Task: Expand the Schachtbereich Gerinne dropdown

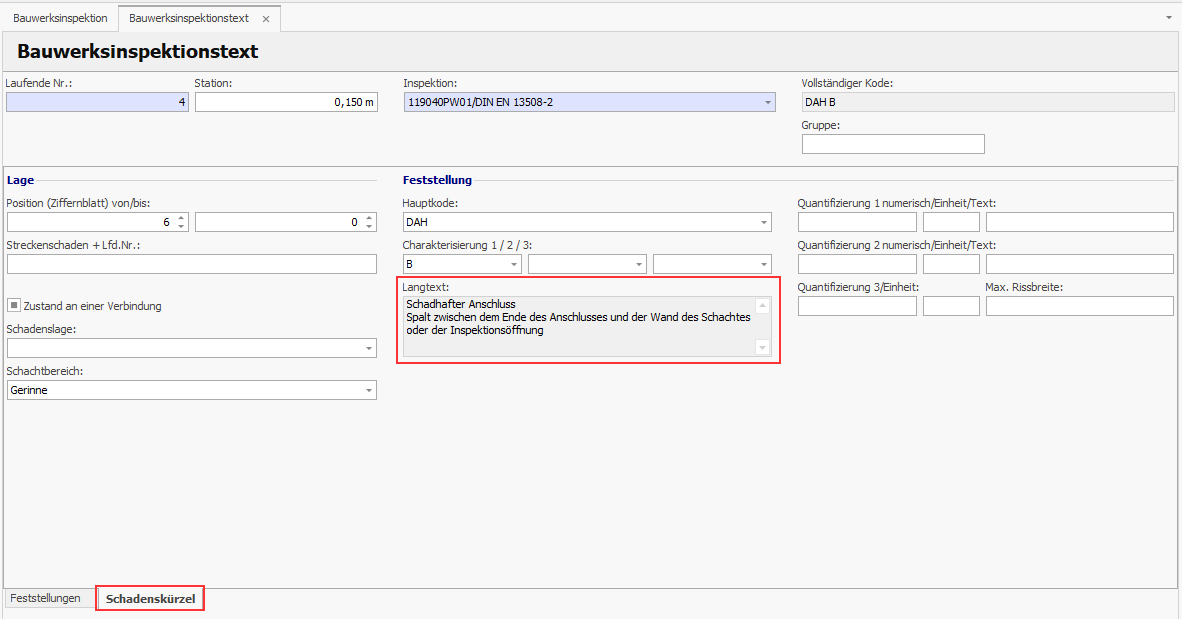Action: pos(368,391)
